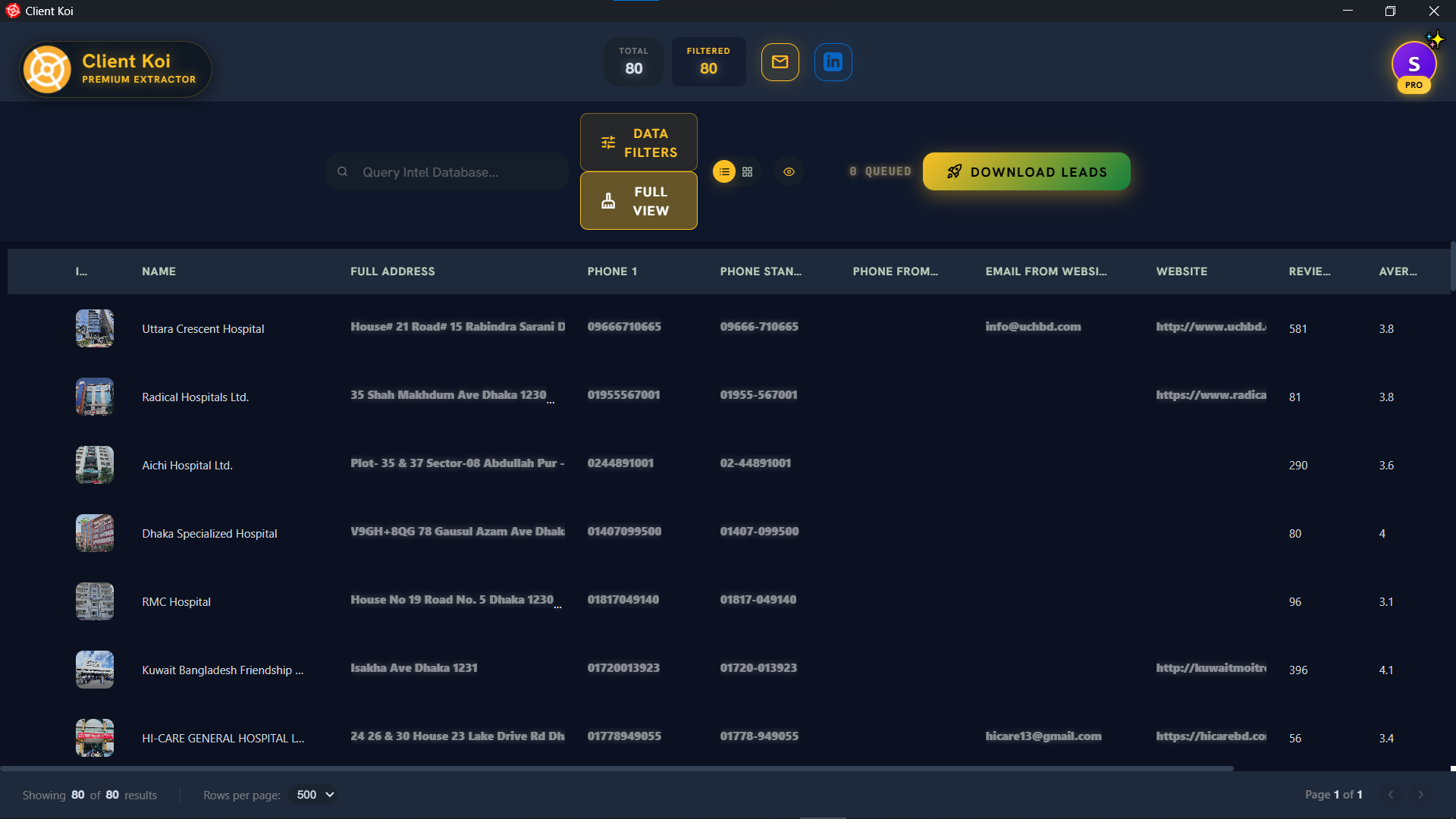The width and height of the screenshot is (1456, 819).
Task: Select RMC Hospital name cell
Action: [176, 602]
